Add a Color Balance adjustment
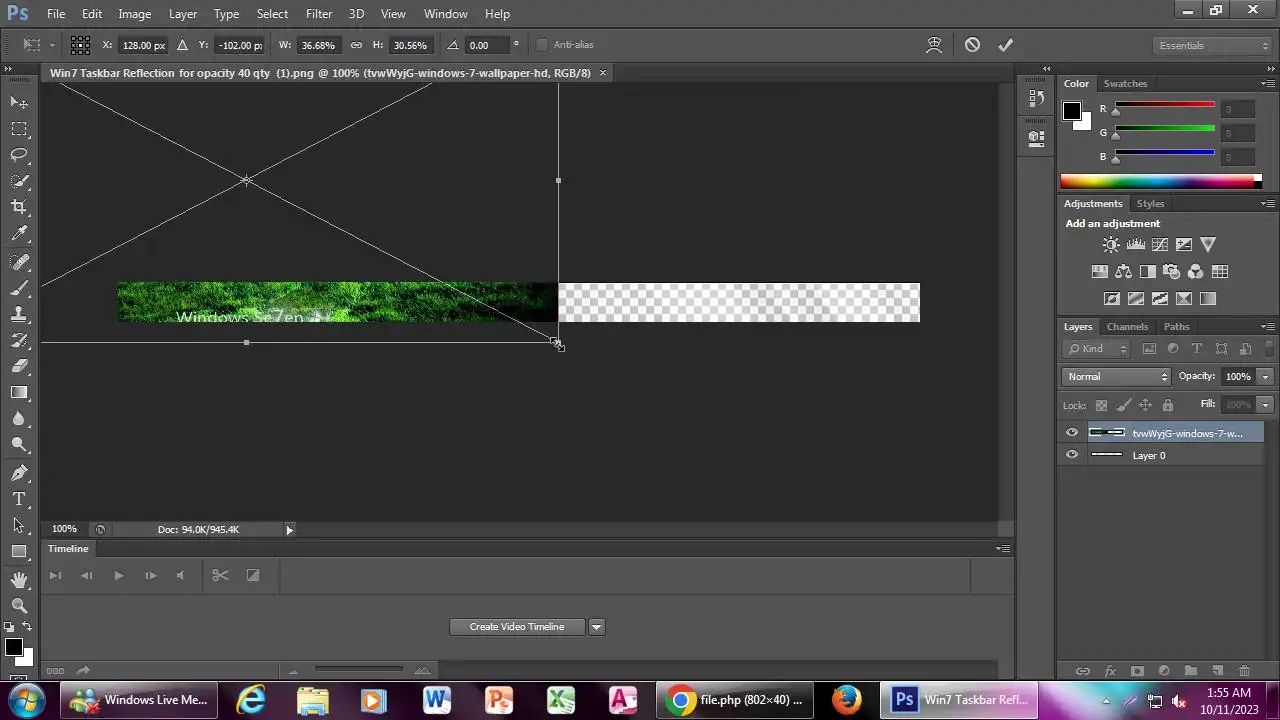Viewport: 1280px width, 720px height. pos(1123,272)
